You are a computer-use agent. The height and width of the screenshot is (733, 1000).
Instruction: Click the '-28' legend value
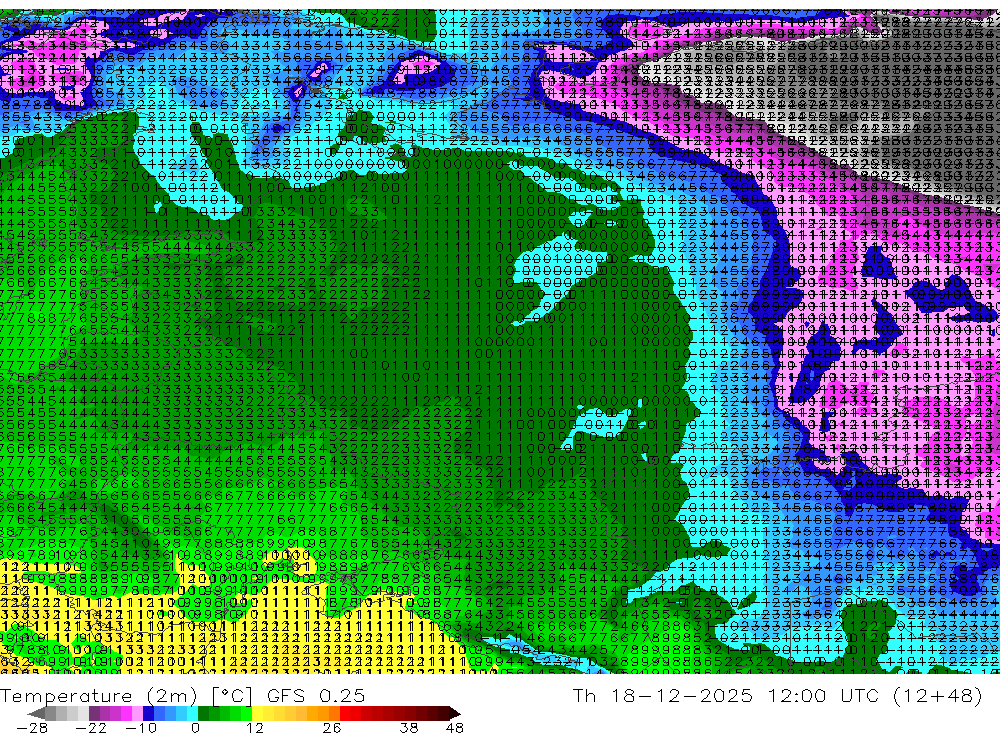[32, 728]
